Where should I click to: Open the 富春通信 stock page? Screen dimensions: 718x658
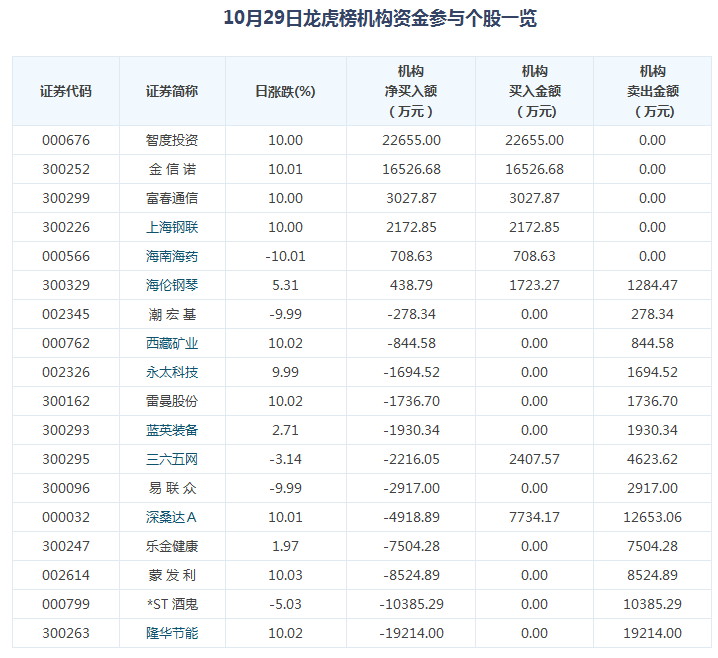pos(172,198)
